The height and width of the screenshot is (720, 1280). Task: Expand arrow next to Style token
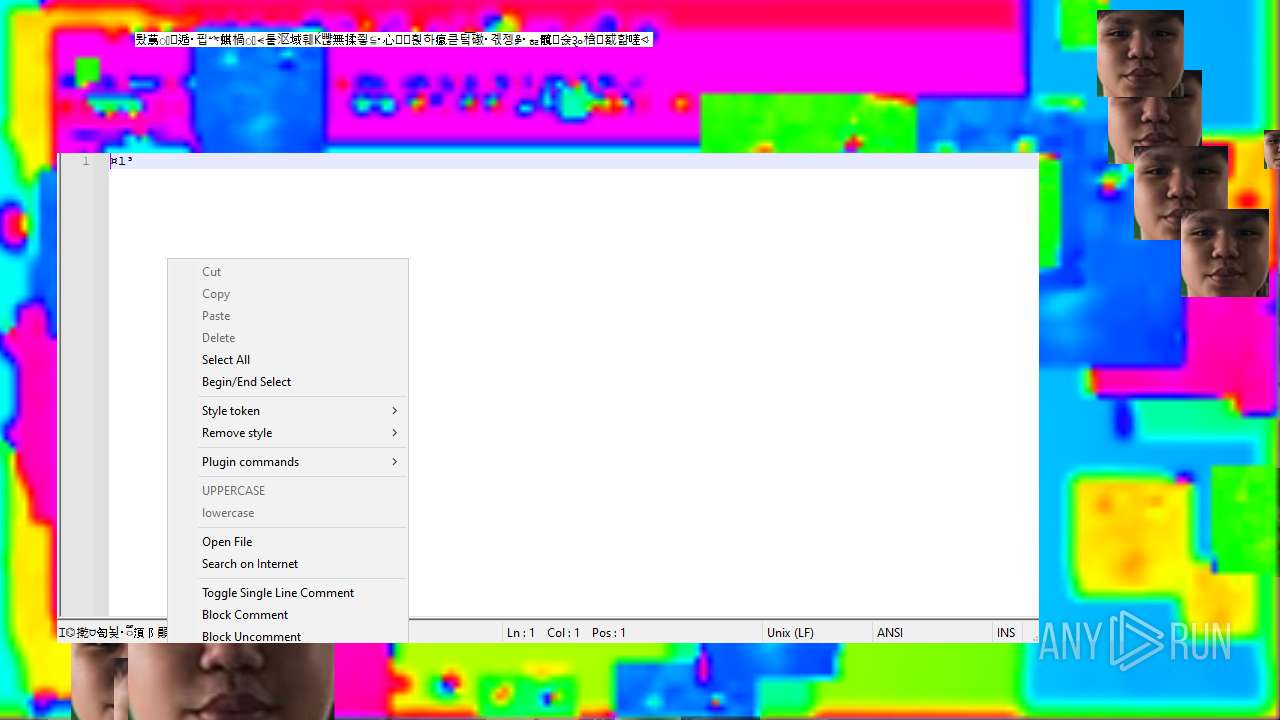point(395,411)
